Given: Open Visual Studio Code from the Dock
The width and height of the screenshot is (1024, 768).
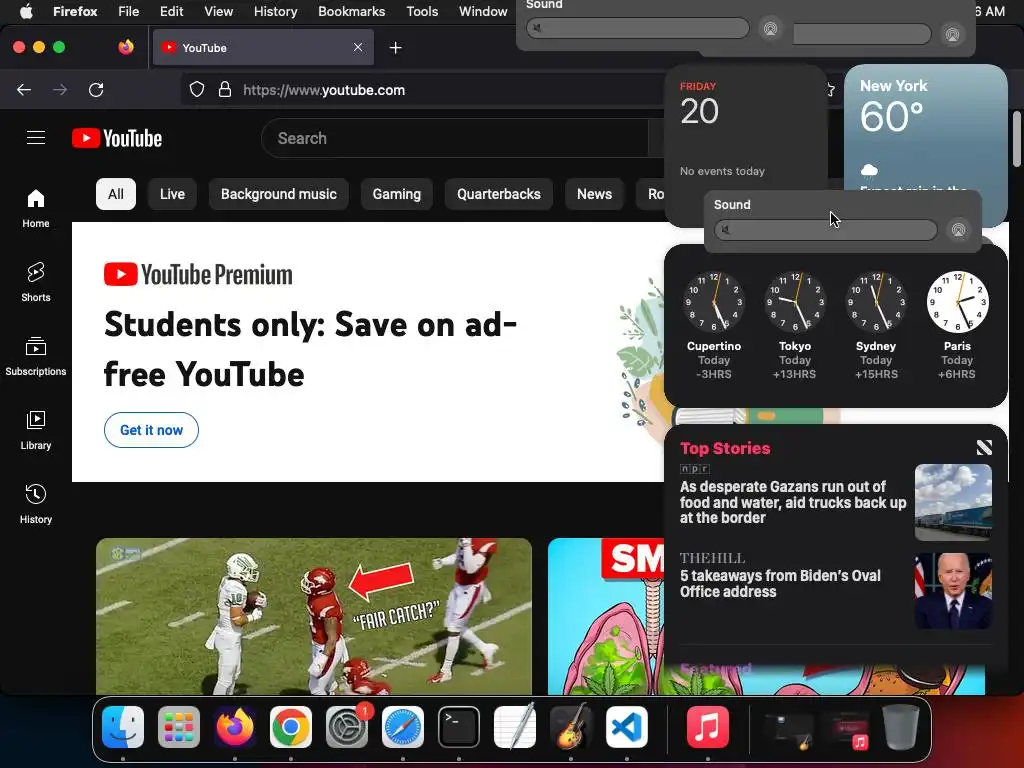Looking at the screenshot, I should coord(627,726).
